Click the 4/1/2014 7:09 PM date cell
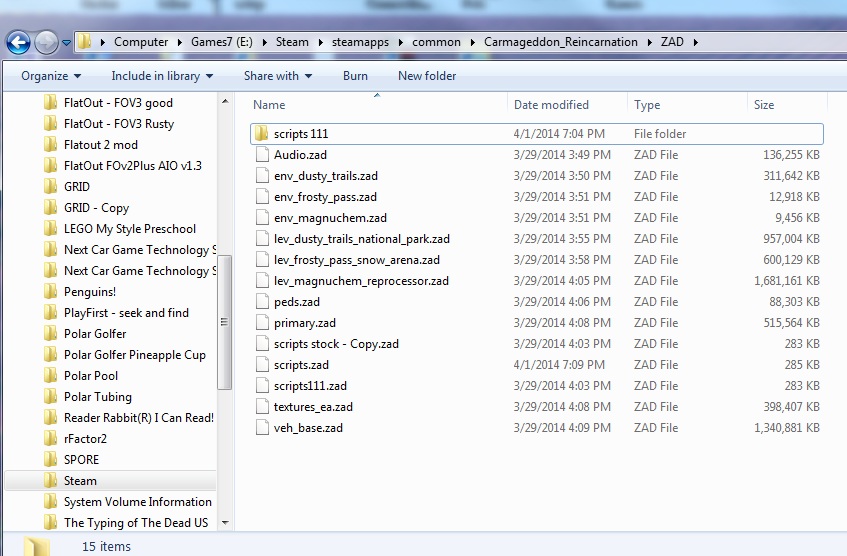 tap(559, 365)
